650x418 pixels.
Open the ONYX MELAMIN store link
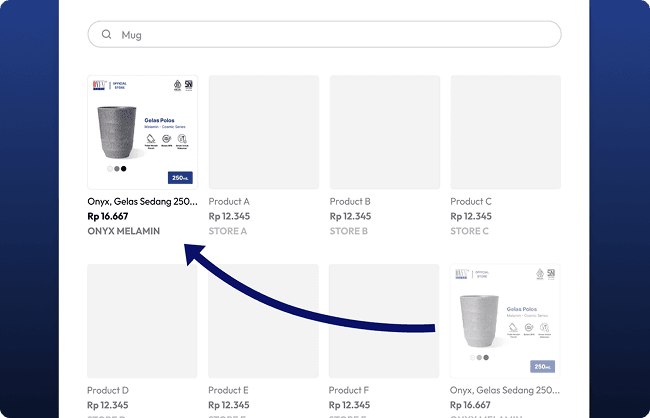pos(124,231)
